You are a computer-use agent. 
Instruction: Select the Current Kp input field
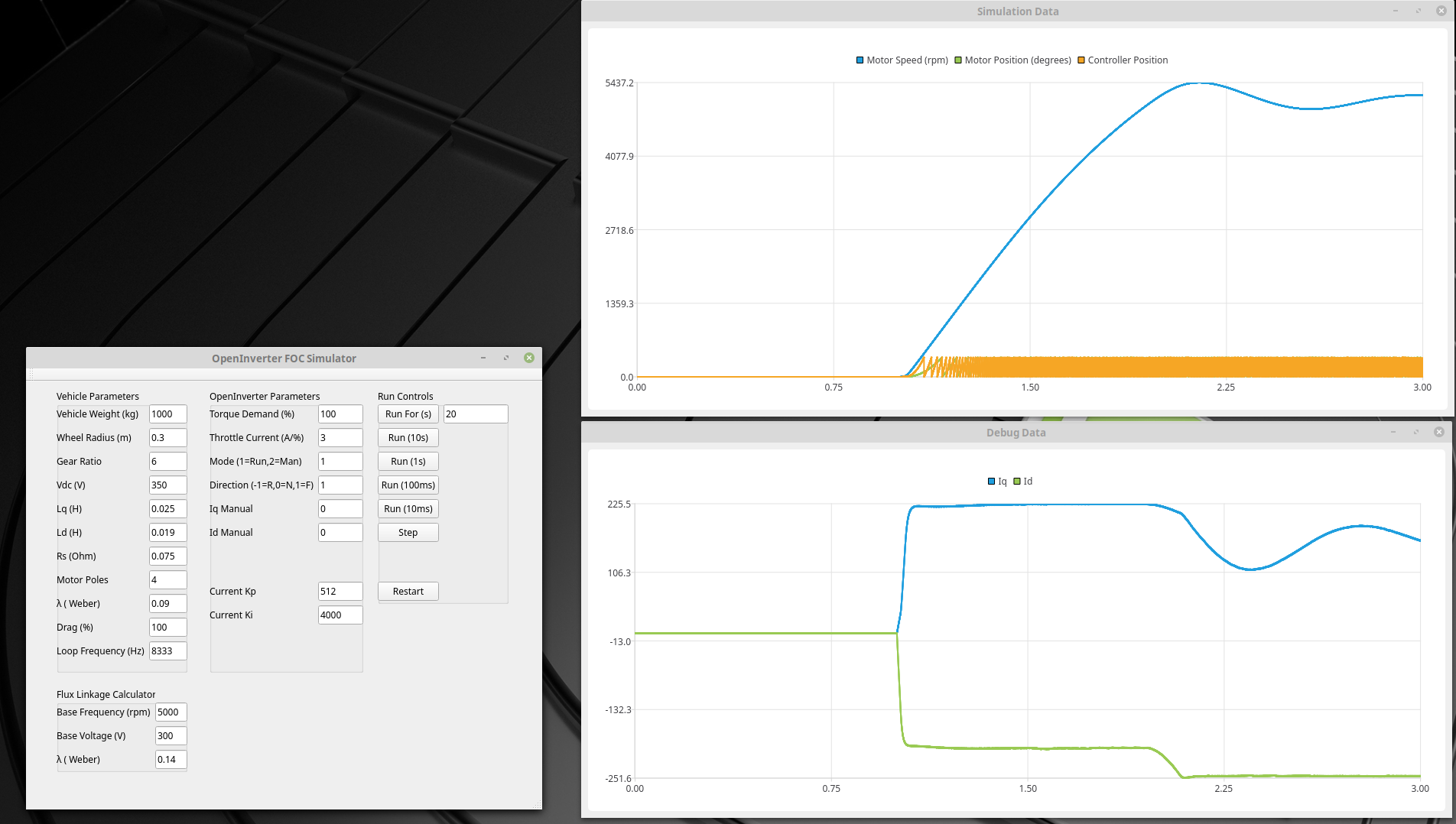(340, 592)
